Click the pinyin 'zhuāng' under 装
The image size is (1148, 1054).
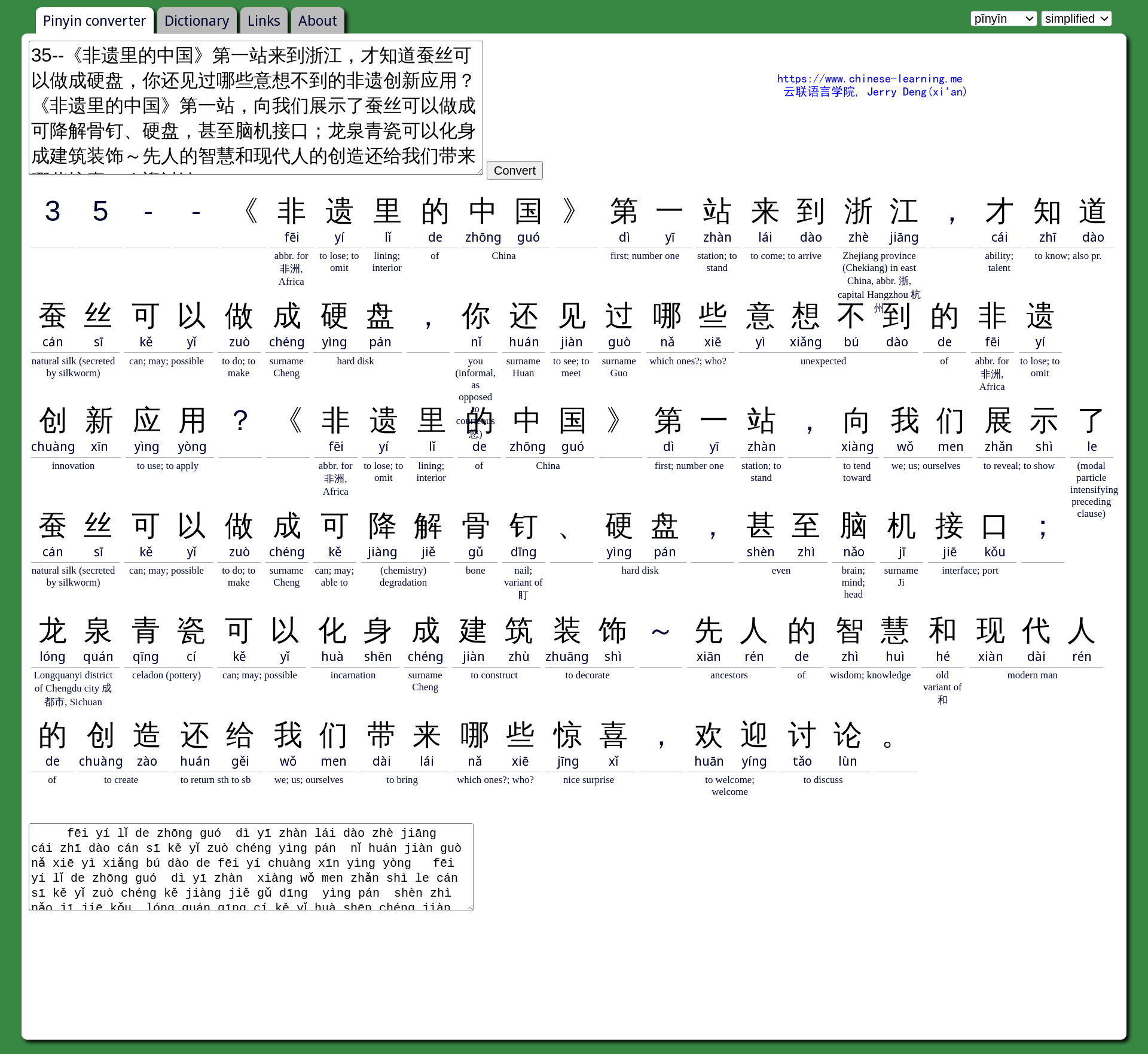(x=567, y=657)
